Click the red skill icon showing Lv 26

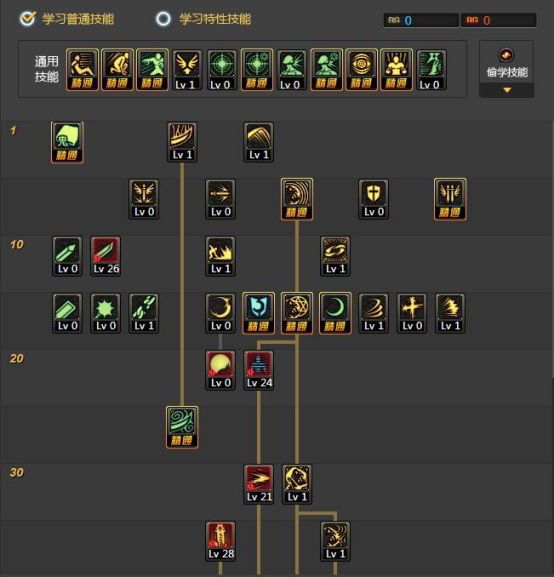click(x=106, y=256)
